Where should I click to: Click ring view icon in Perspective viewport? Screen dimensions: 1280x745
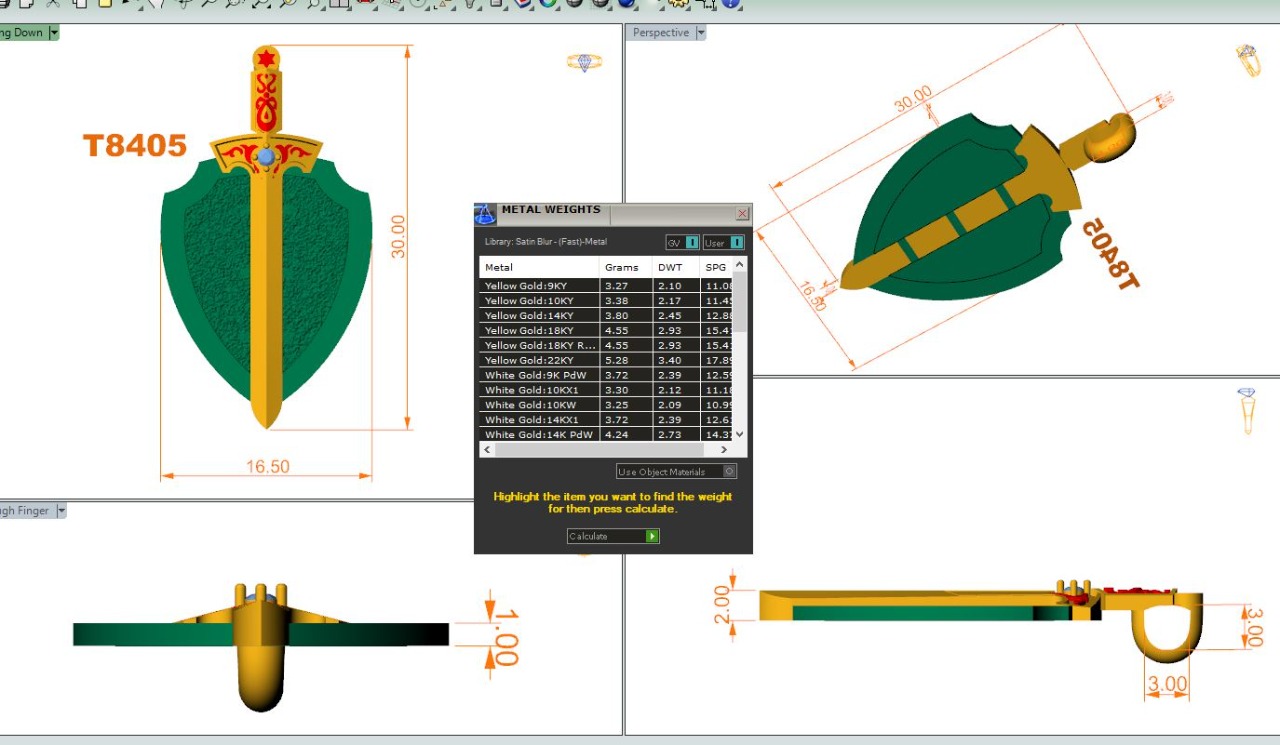tap(1246, 60)
